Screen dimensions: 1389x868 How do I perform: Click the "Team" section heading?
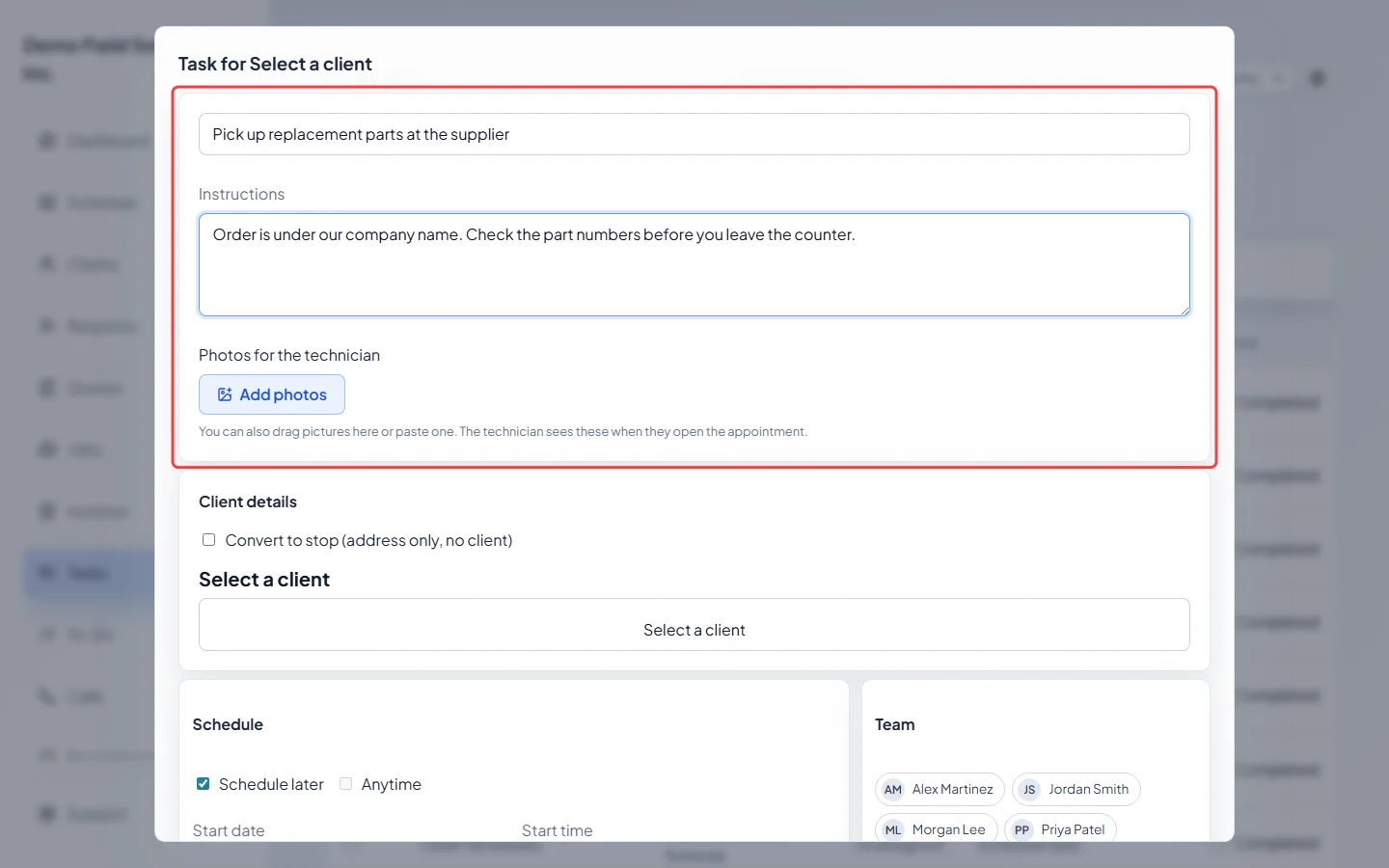point(895,724)
